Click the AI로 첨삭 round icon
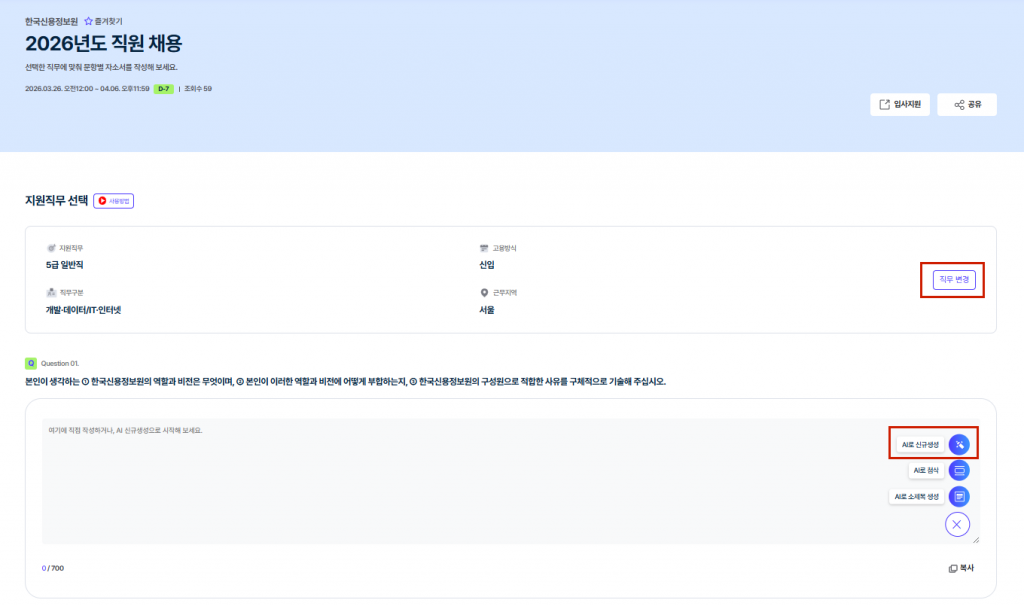Image resolution: width=1024 pixels, height=606 pixels. 959,470
